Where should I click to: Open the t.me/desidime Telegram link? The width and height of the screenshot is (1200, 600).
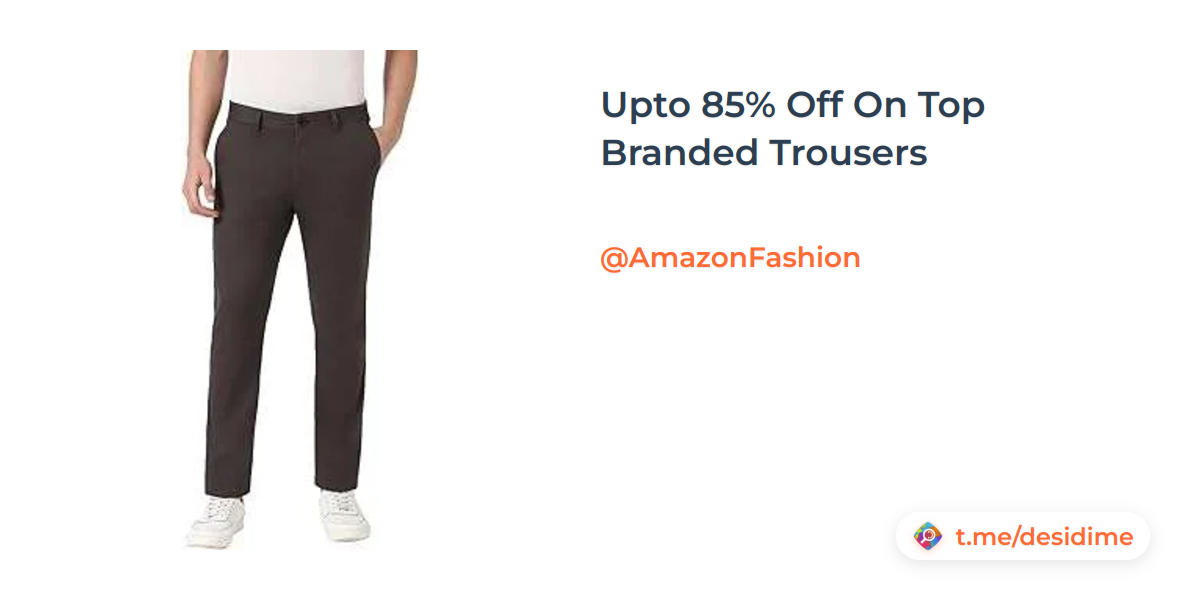(x=1044, y=537)
